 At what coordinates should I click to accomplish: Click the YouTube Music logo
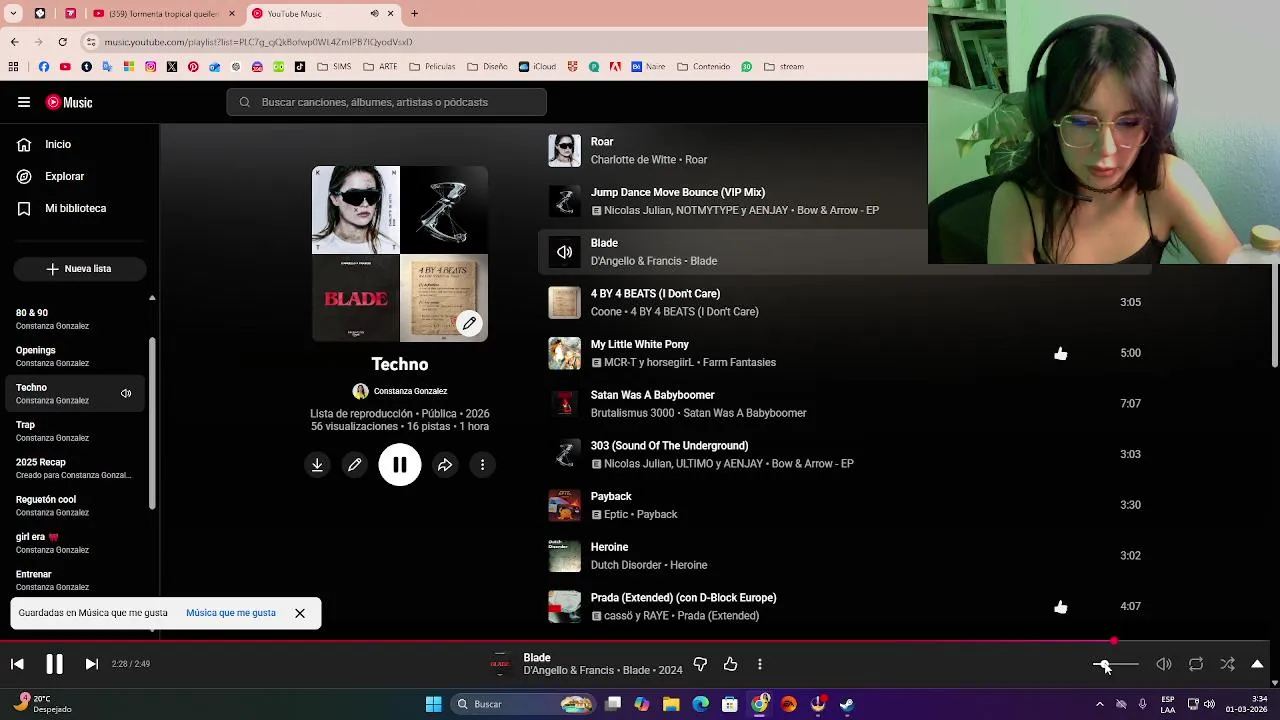point(69,102)
